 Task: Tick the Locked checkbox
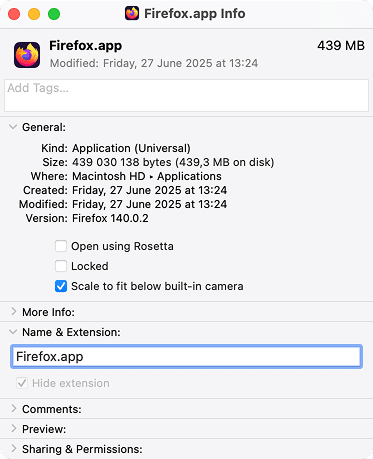pos(61,266)
